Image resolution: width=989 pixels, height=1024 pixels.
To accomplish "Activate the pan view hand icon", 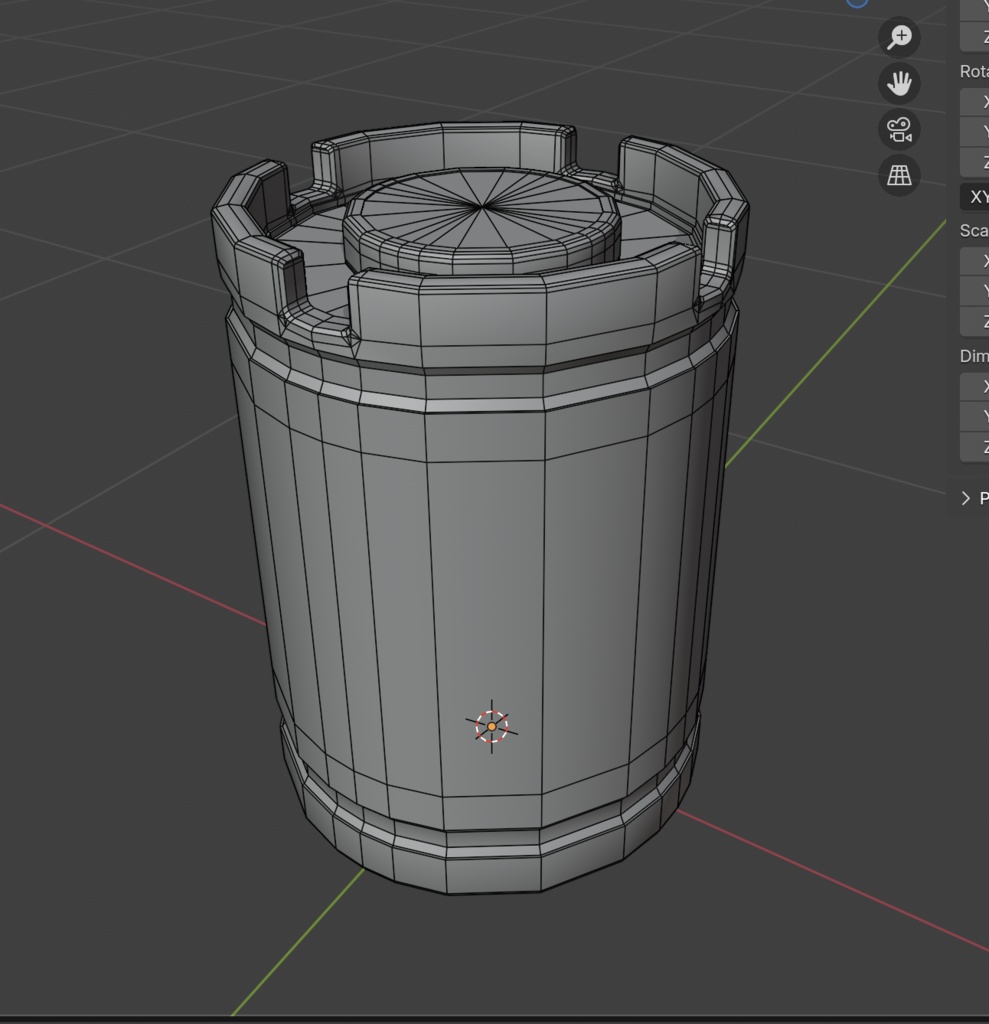I will [900, 83].
